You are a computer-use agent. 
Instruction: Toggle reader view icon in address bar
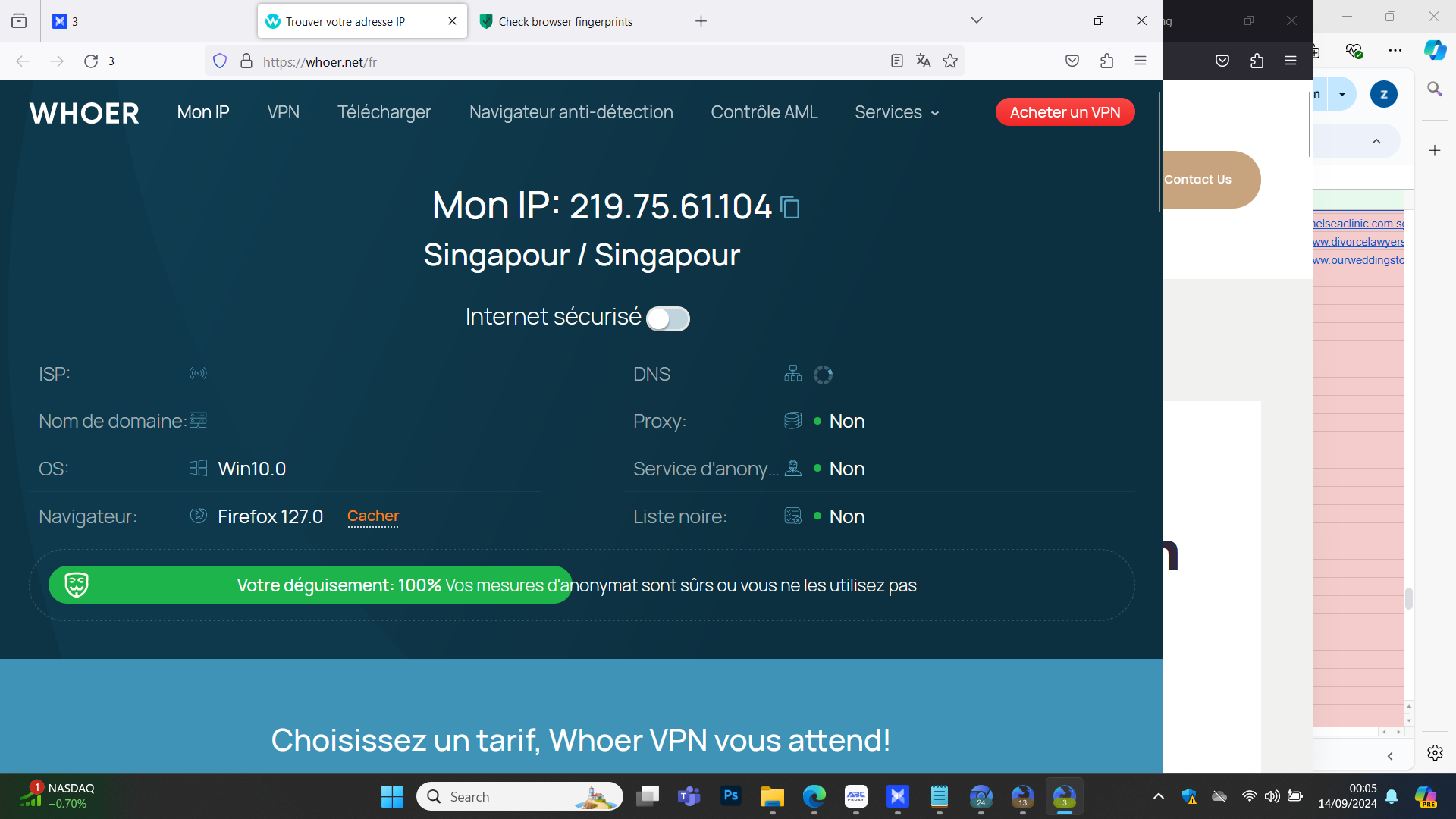(897, 61)
